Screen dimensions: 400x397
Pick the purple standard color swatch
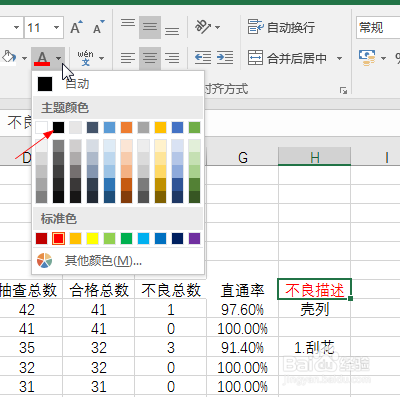pyautogui.click(x=194, y=238)
